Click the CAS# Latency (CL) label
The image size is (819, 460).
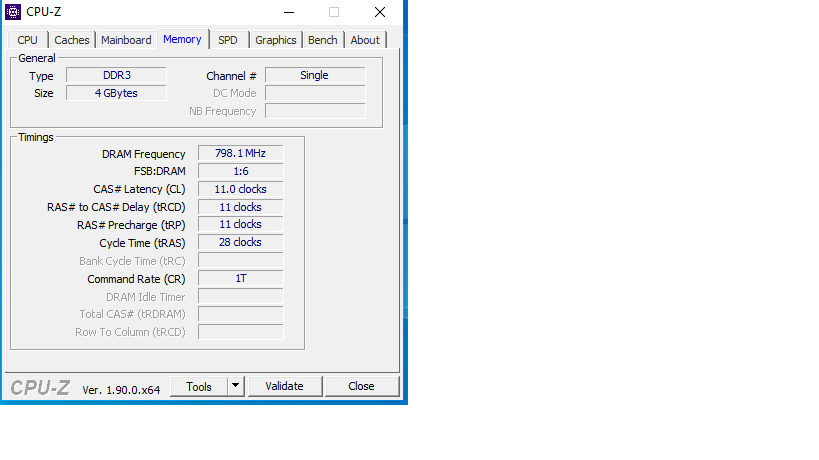point(139,189)
